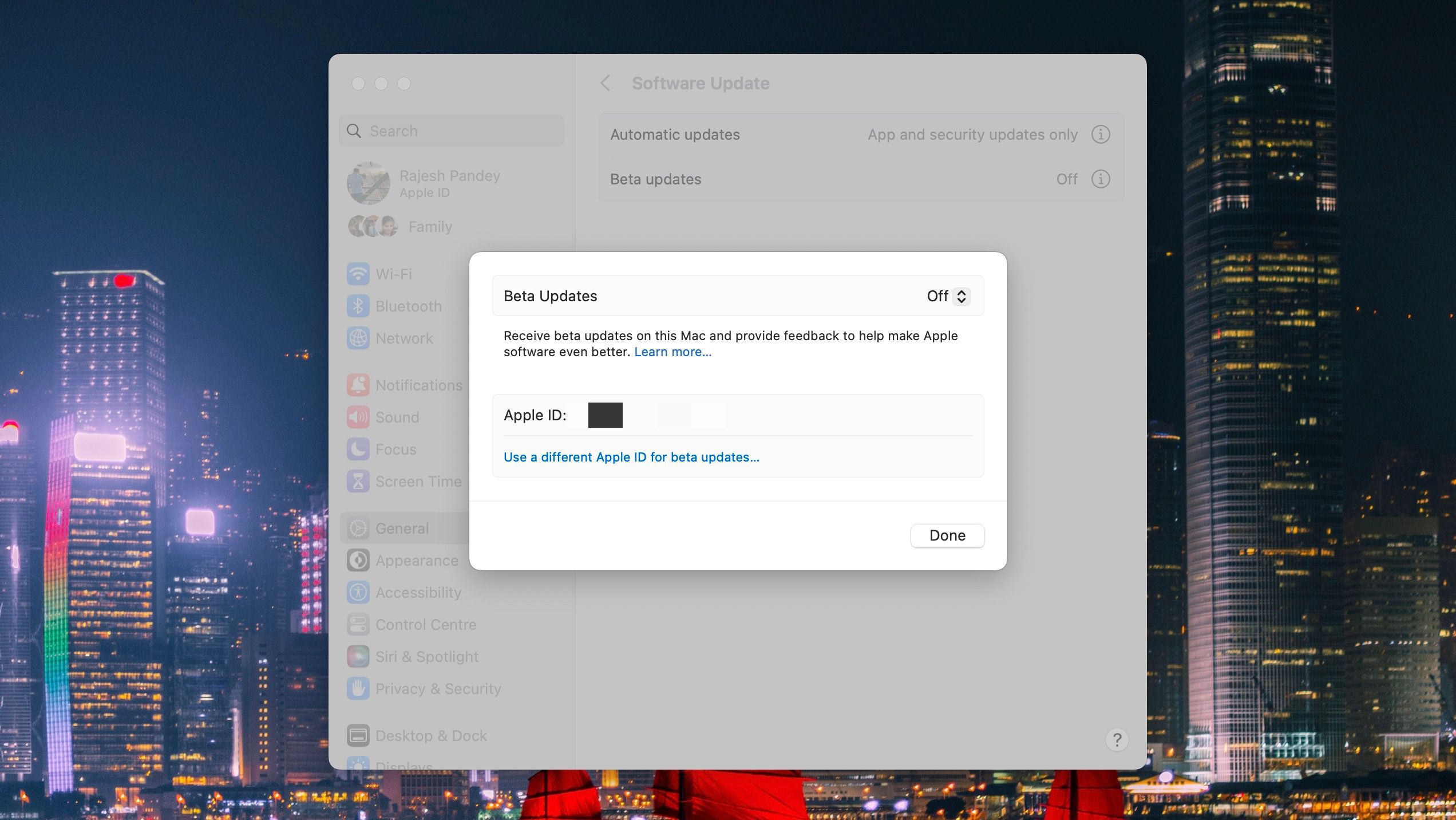1456x820 pixels.
Task: Open Network settings
Action: coord(403,338)
